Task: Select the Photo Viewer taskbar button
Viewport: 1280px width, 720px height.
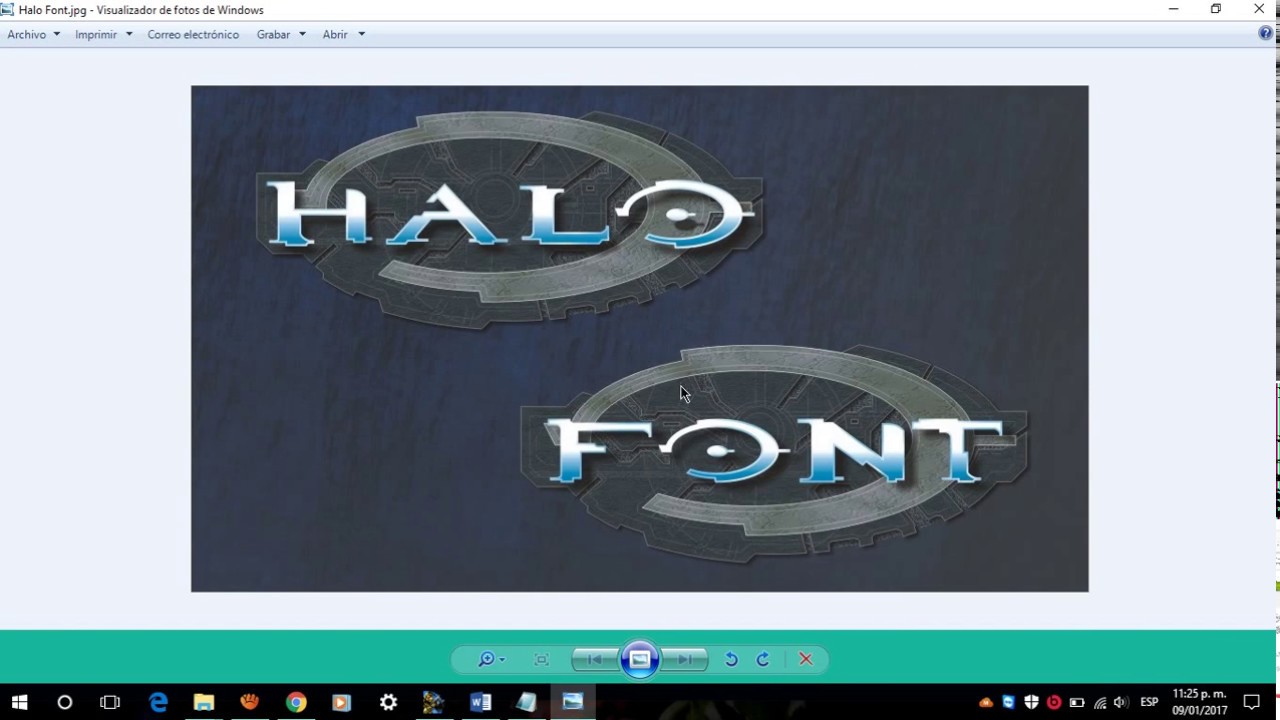Action: [573, 702]
